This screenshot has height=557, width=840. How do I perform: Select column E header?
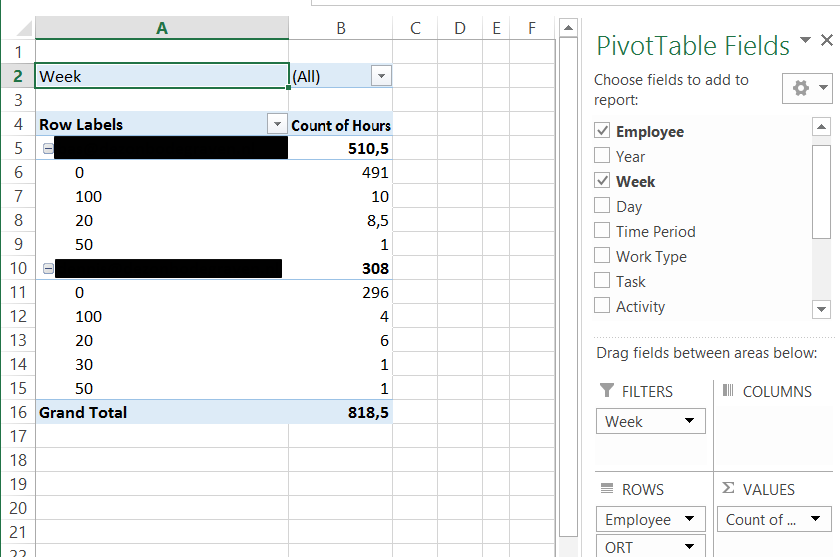tap(496, 28)
